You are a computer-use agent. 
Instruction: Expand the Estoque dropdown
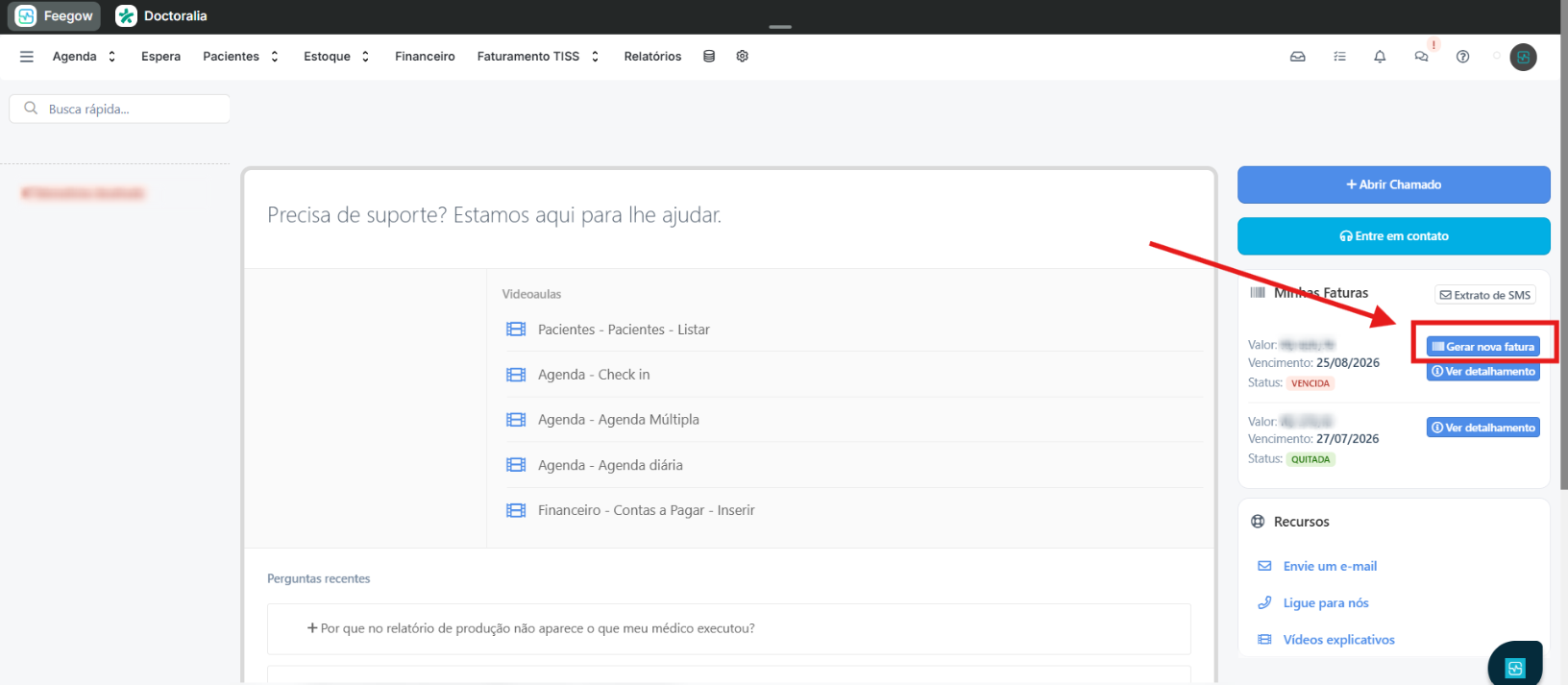pyautogui.click(x=336, y=57)
